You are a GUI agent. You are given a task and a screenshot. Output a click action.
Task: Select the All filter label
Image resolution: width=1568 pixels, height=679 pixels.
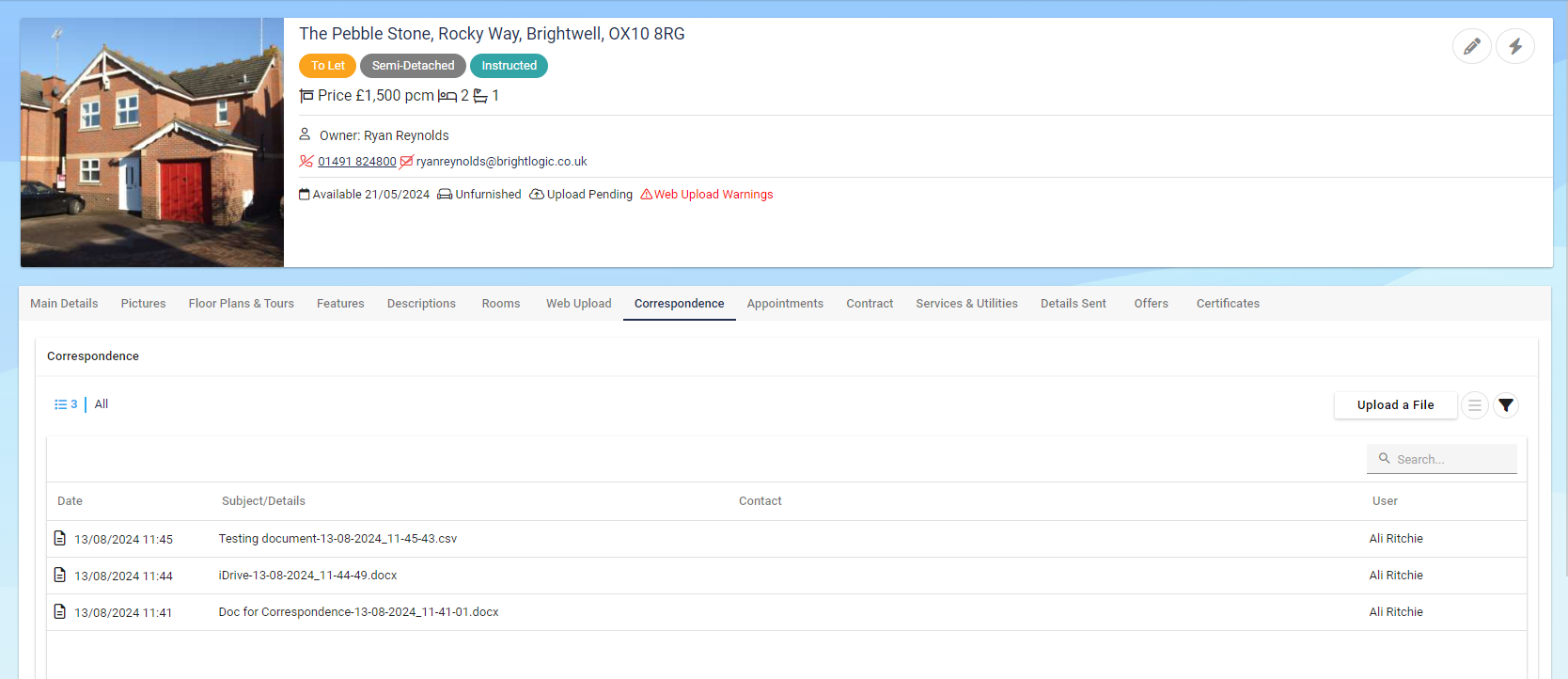click(102, 404)
